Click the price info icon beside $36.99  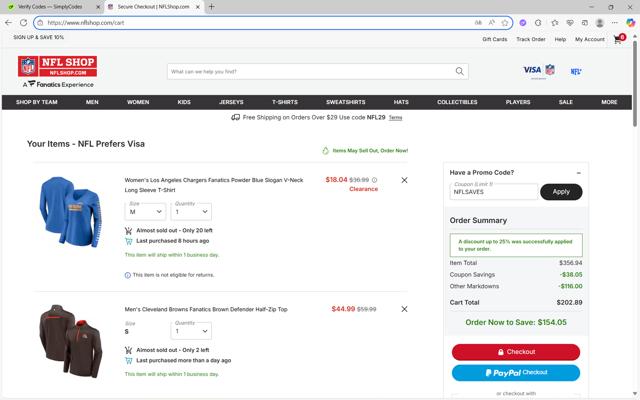(375, 180)
